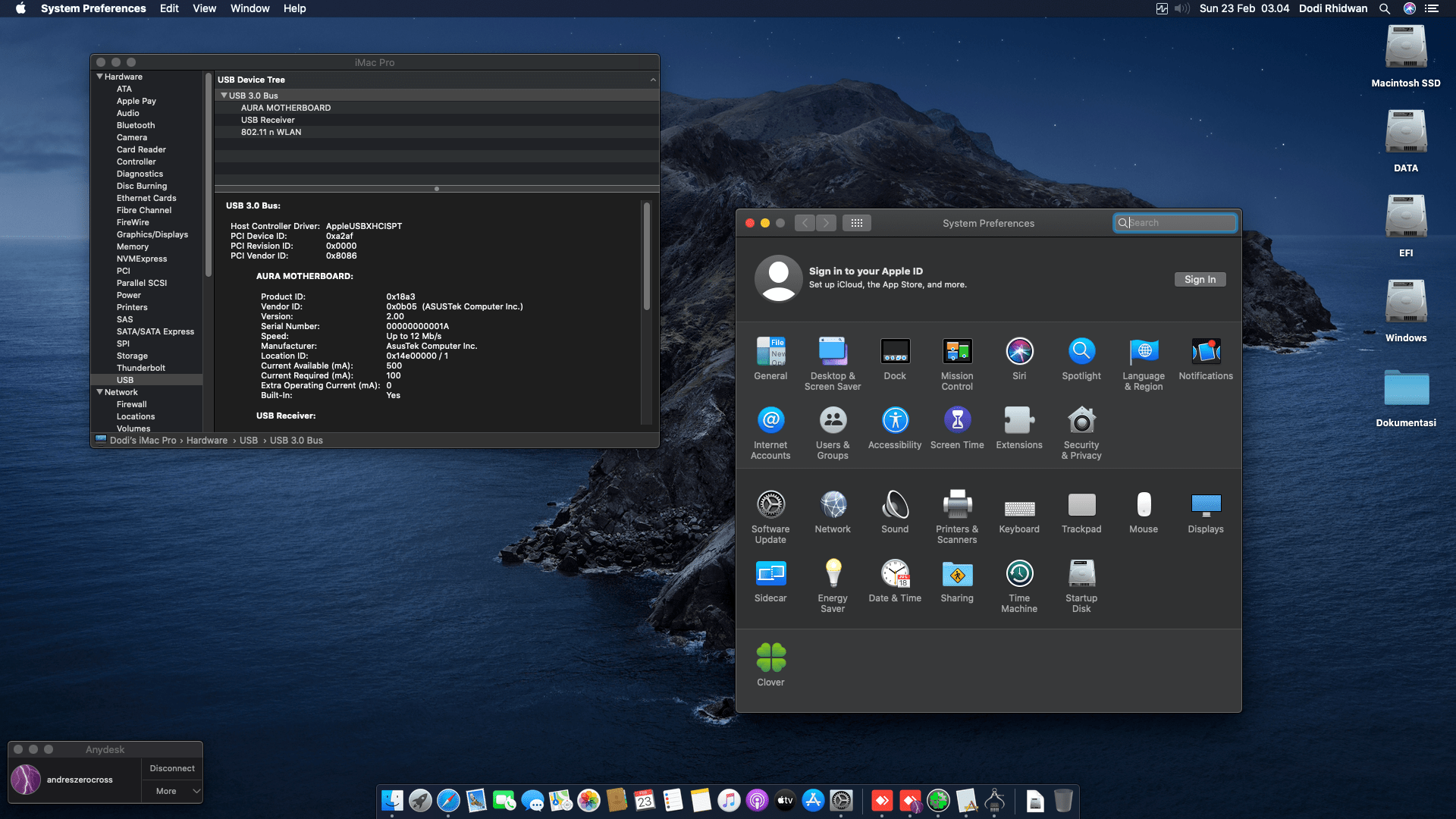Click the Spotlight search icon in menu bar

click(1385, 8)
